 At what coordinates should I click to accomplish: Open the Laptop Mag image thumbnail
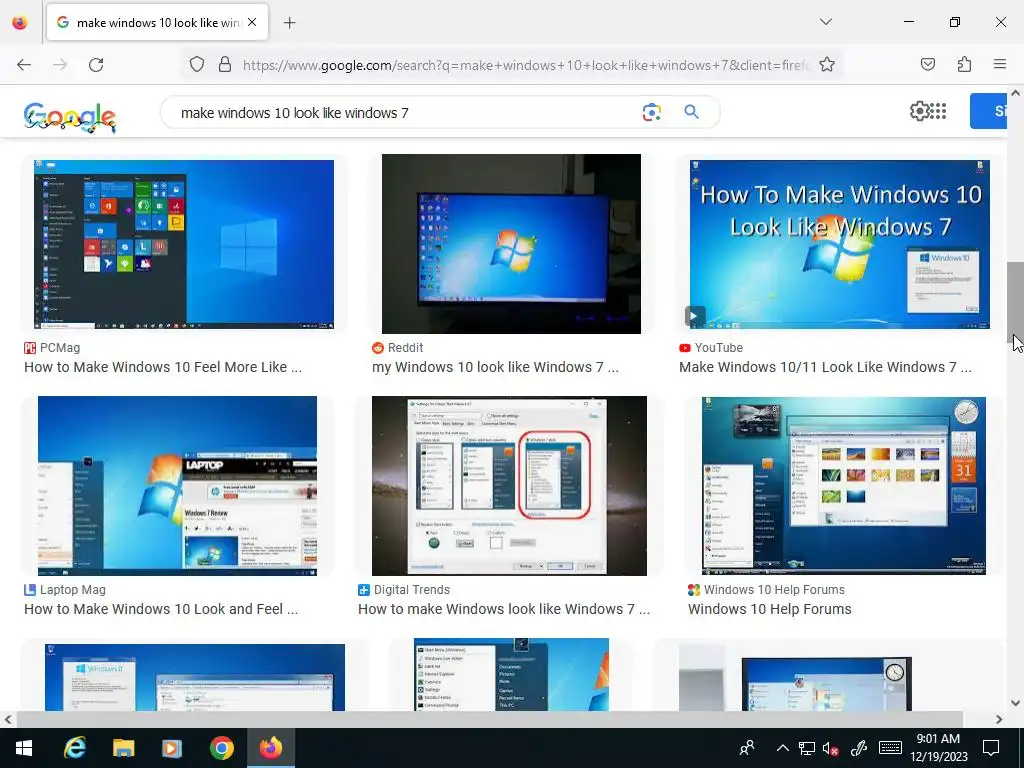coord(178,486)
